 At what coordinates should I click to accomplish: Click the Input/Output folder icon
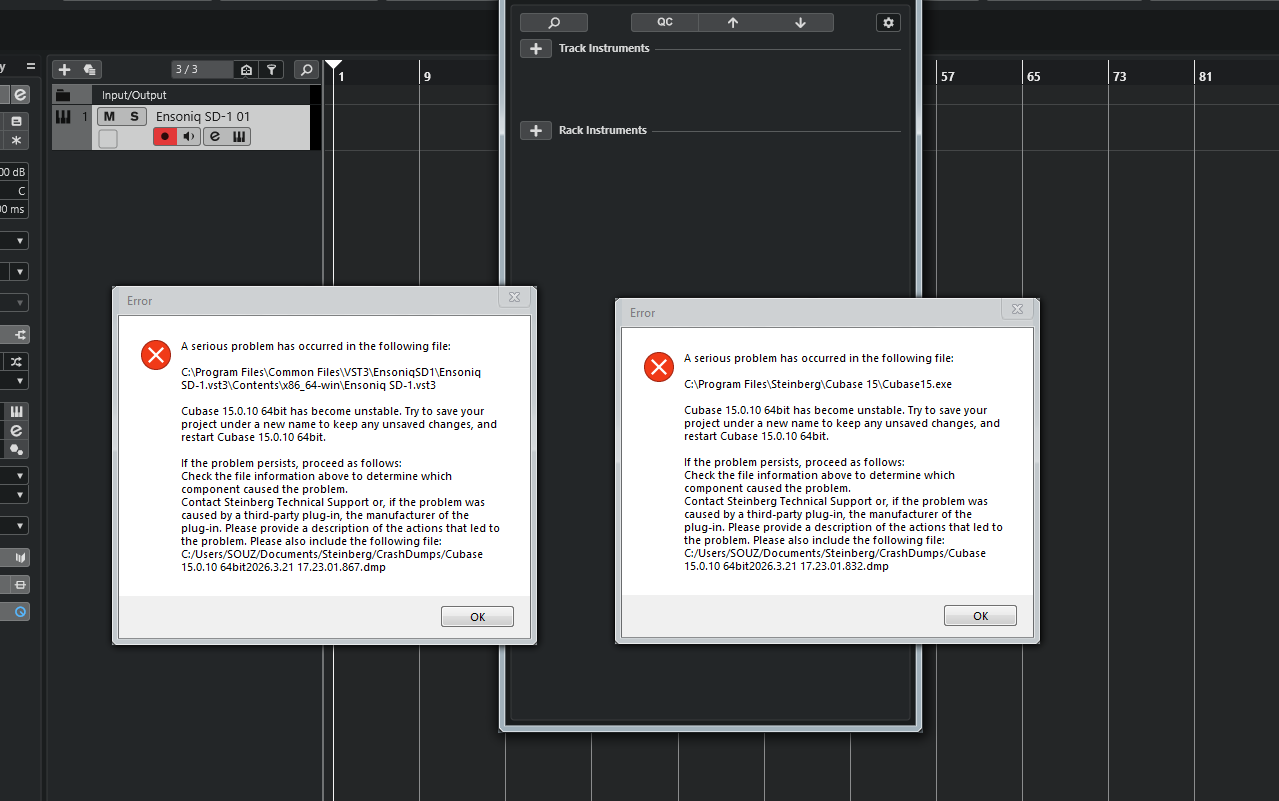coord(63,95)
